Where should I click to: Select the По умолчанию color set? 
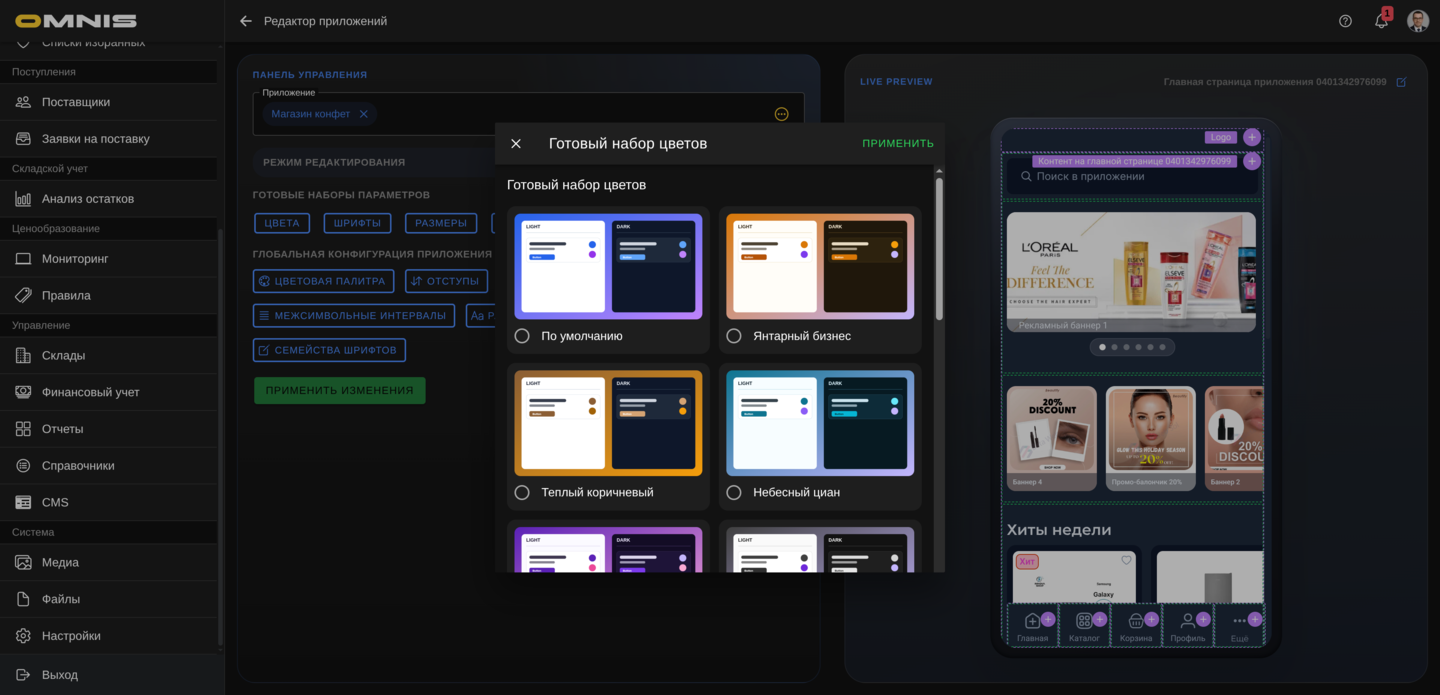pyautogui.click(x=522, y=336)
